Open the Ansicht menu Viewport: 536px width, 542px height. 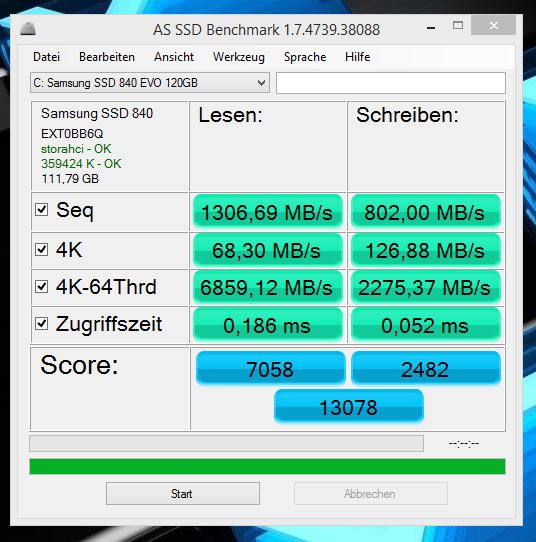(174, 57)
